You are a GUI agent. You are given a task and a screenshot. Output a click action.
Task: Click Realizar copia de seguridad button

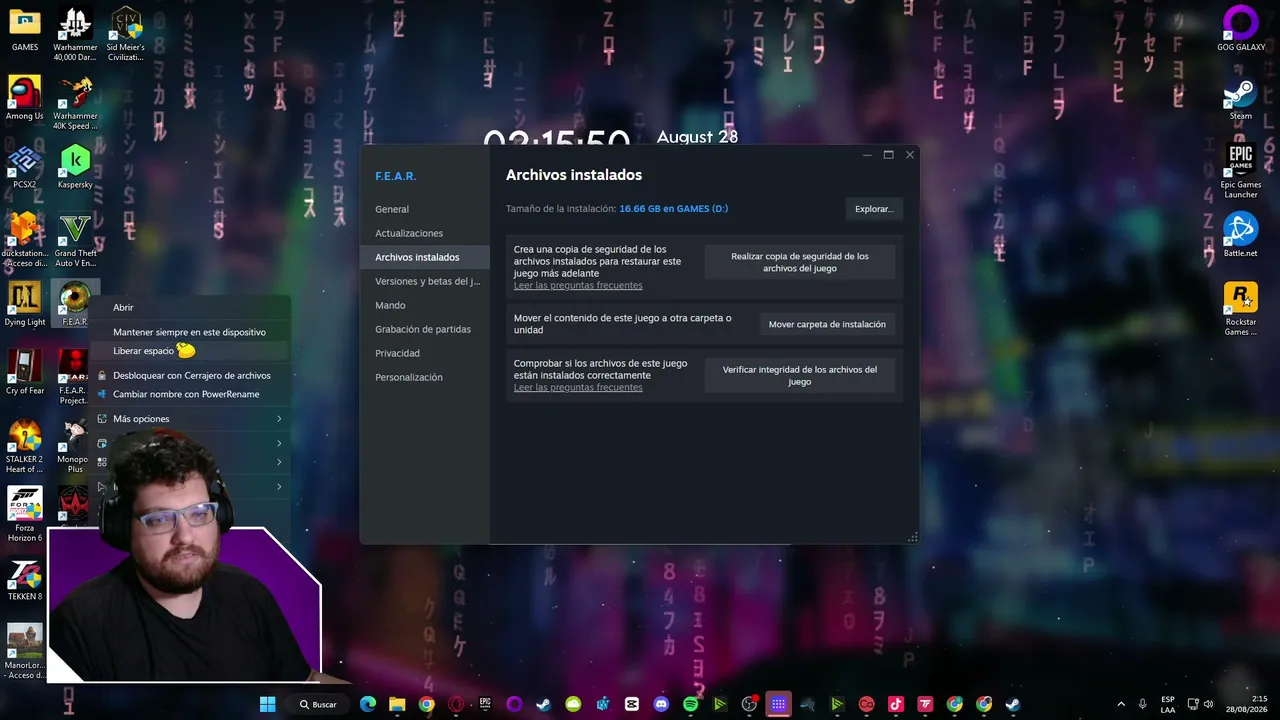pos(800,262)
